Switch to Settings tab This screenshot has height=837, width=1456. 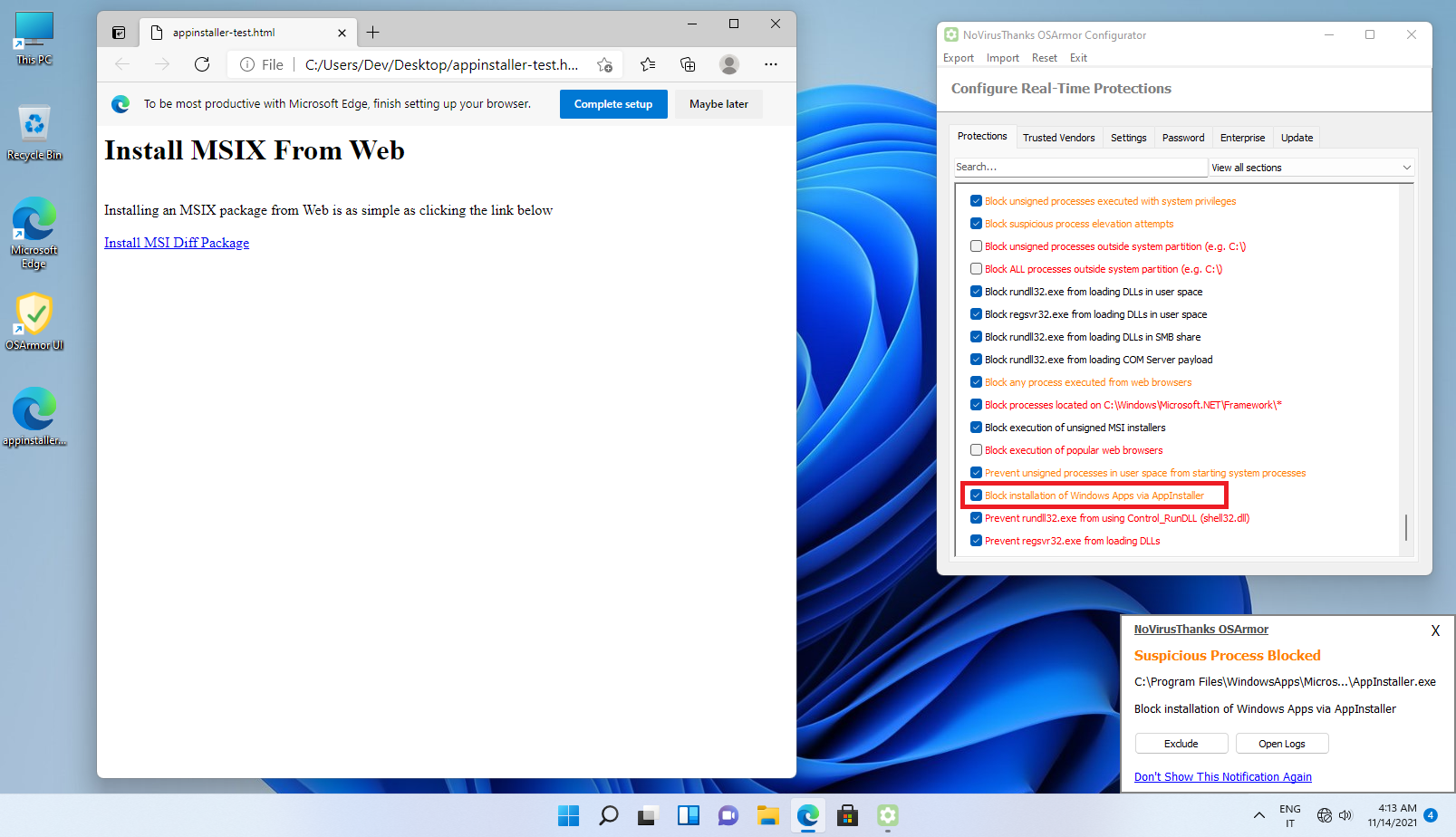click(x=1129, y=138)
